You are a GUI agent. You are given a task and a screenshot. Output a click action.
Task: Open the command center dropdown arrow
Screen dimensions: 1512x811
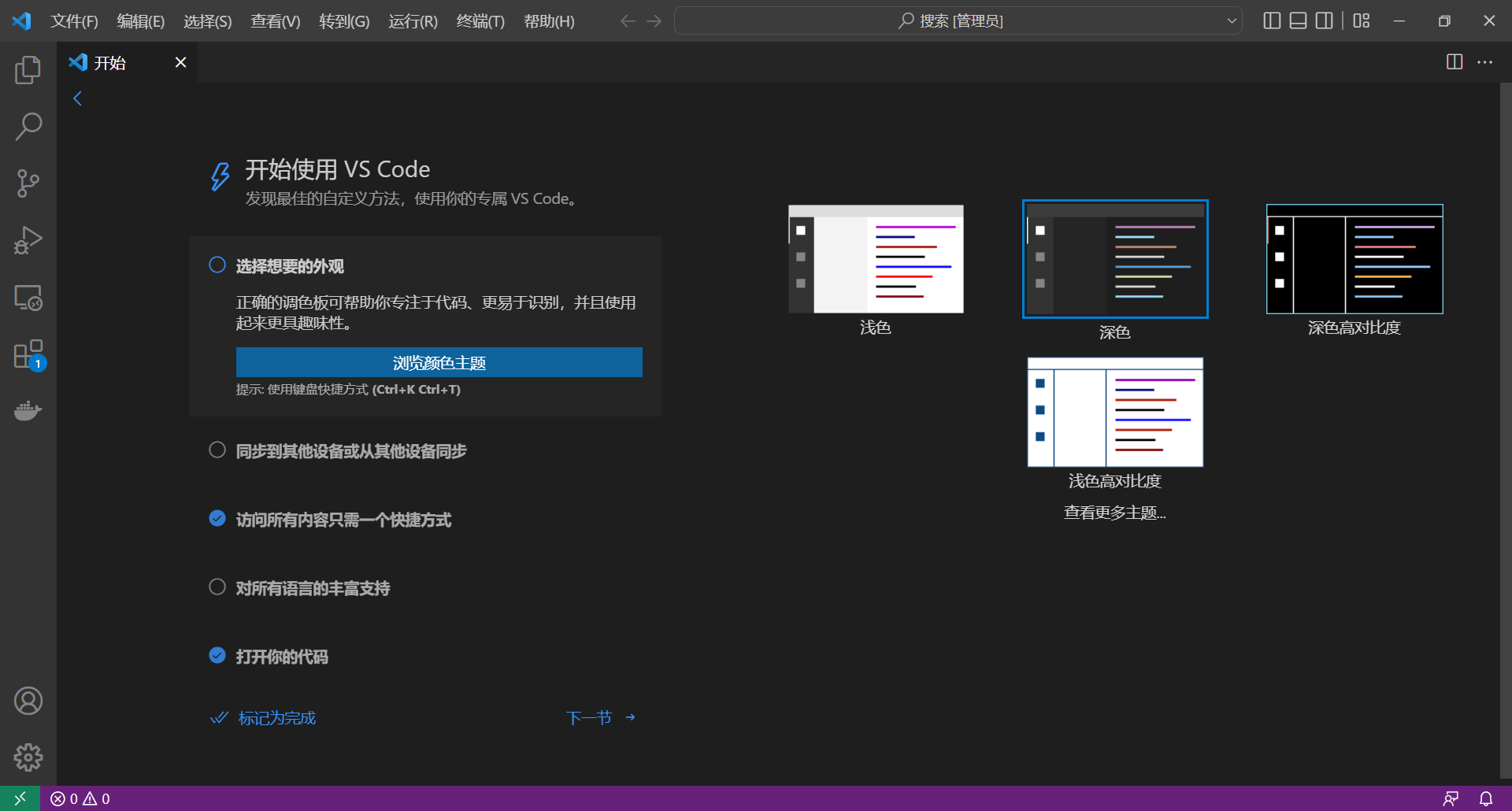pyautogui.click(x=1232, y=21)
